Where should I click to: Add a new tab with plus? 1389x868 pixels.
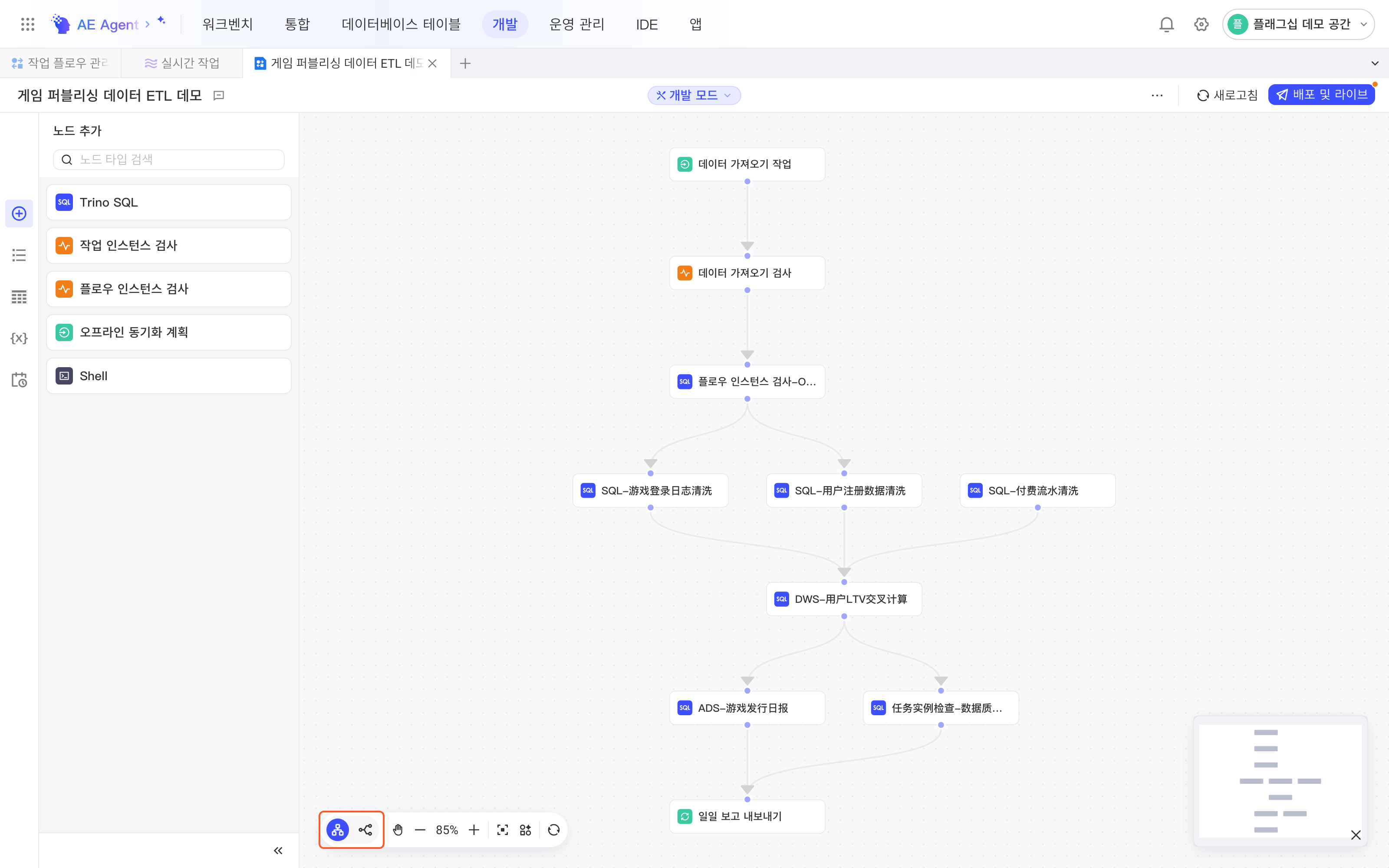[465, 63]
